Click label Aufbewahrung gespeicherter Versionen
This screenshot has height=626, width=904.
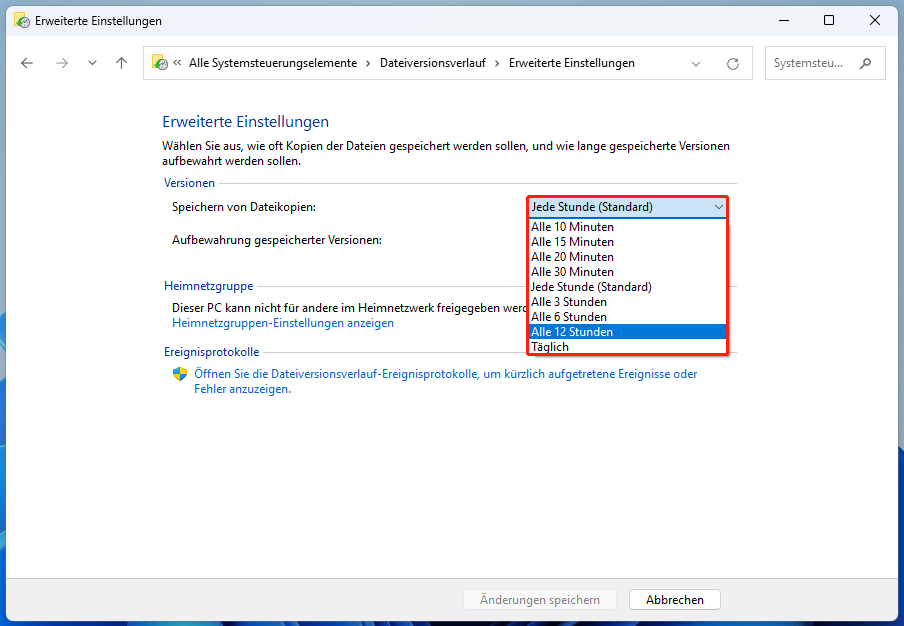coord(277,240)
